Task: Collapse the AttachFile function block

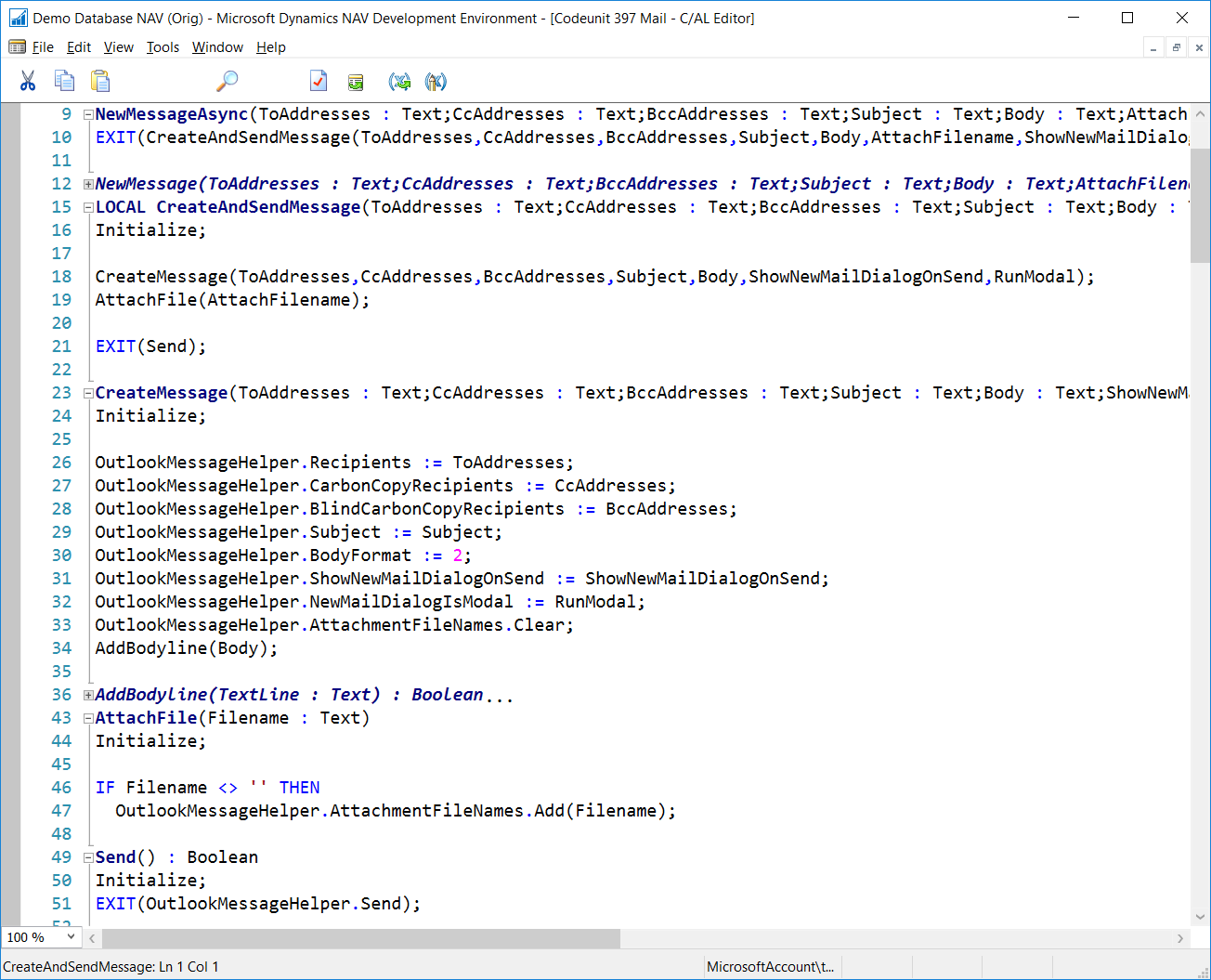Action: pyautogui.click(x=88, y=718)
